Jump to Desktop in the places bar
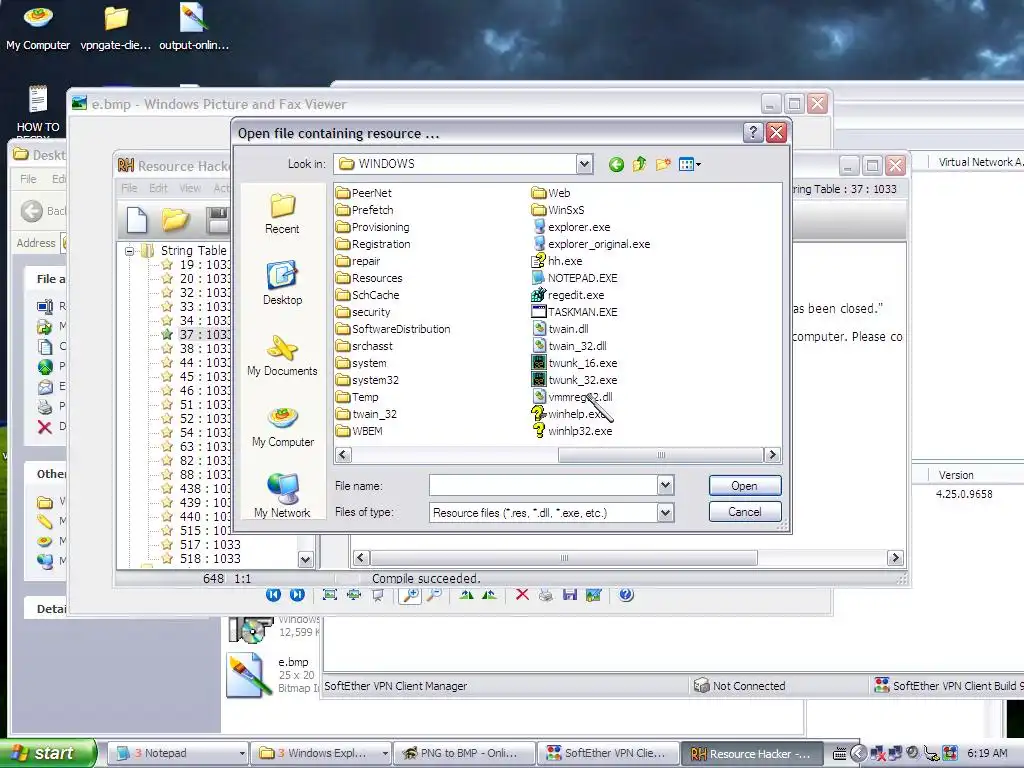 [282, 283]
